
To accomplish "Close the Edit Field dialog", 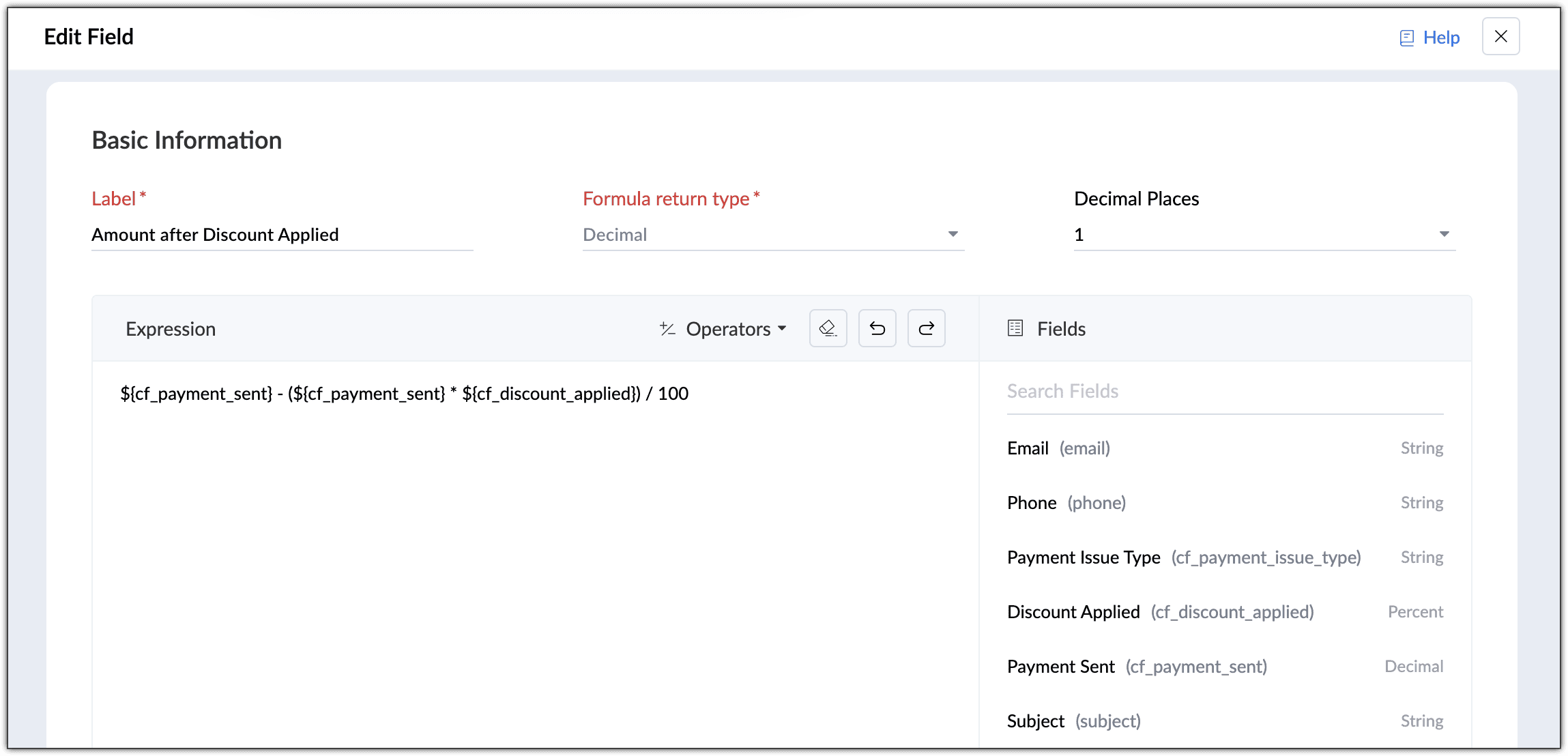I will pyautogui.click(x=1500, y=36).
